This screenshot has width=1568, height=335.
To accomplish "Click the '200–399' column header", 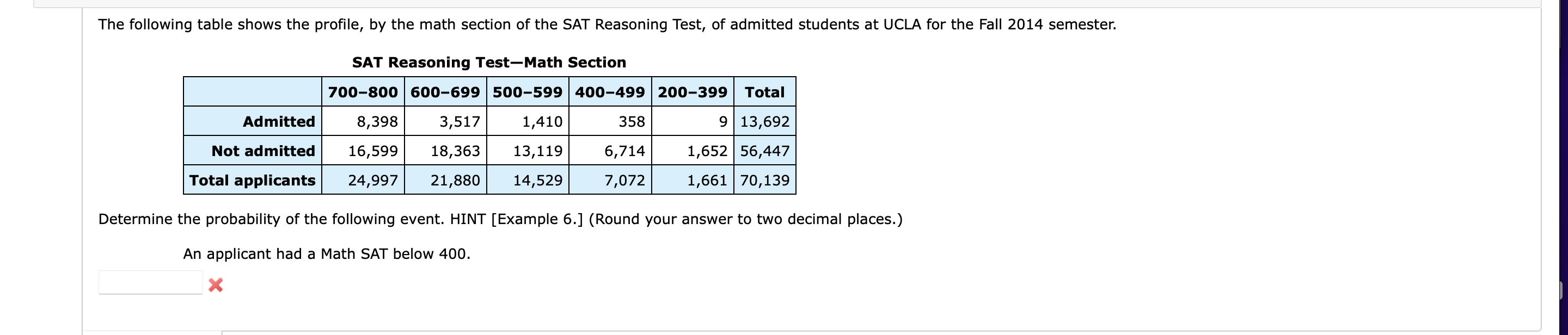I will point(691,92).
